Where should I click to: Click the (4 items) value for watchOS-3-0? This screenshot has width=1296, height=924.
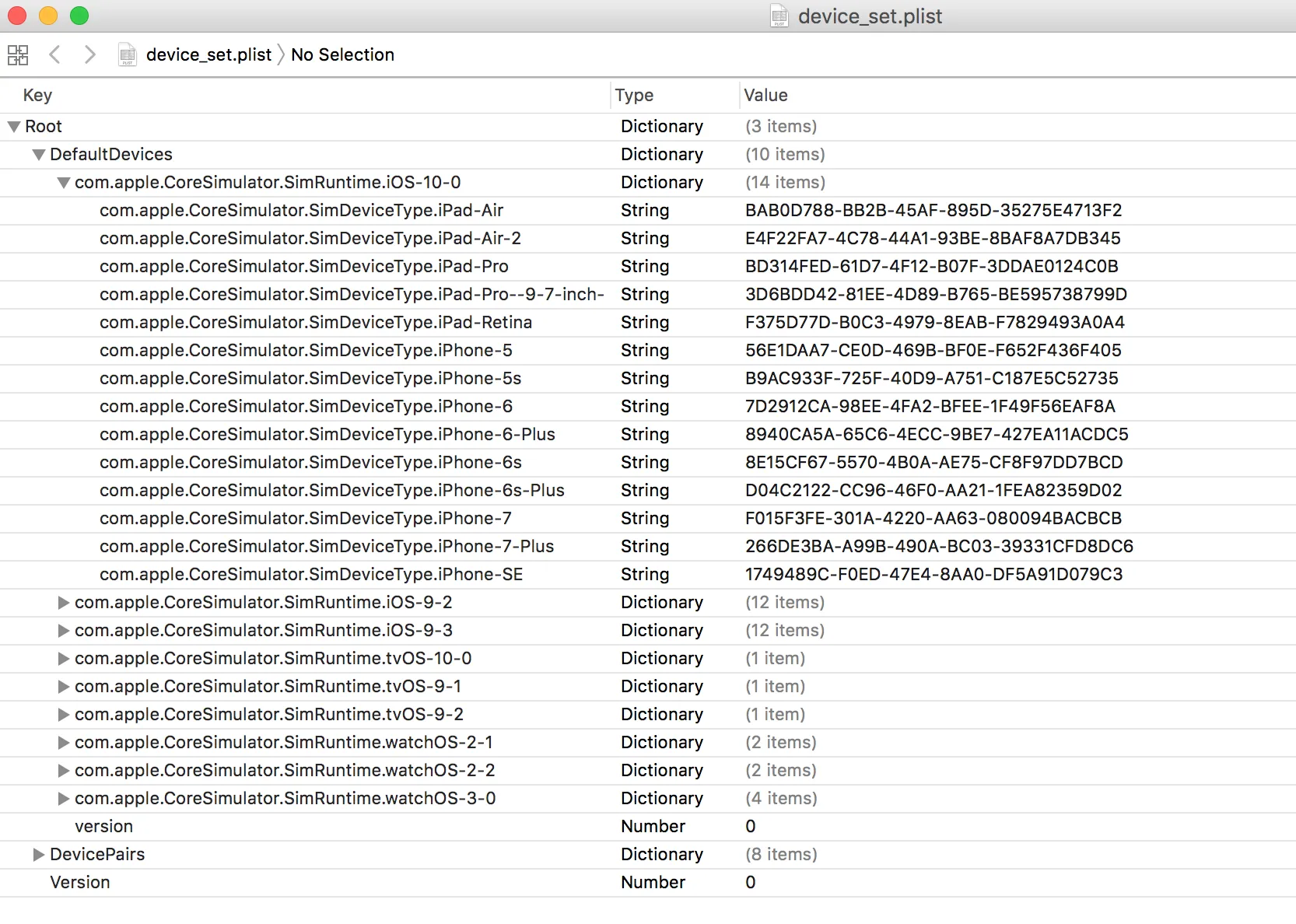tap(781, 798)
